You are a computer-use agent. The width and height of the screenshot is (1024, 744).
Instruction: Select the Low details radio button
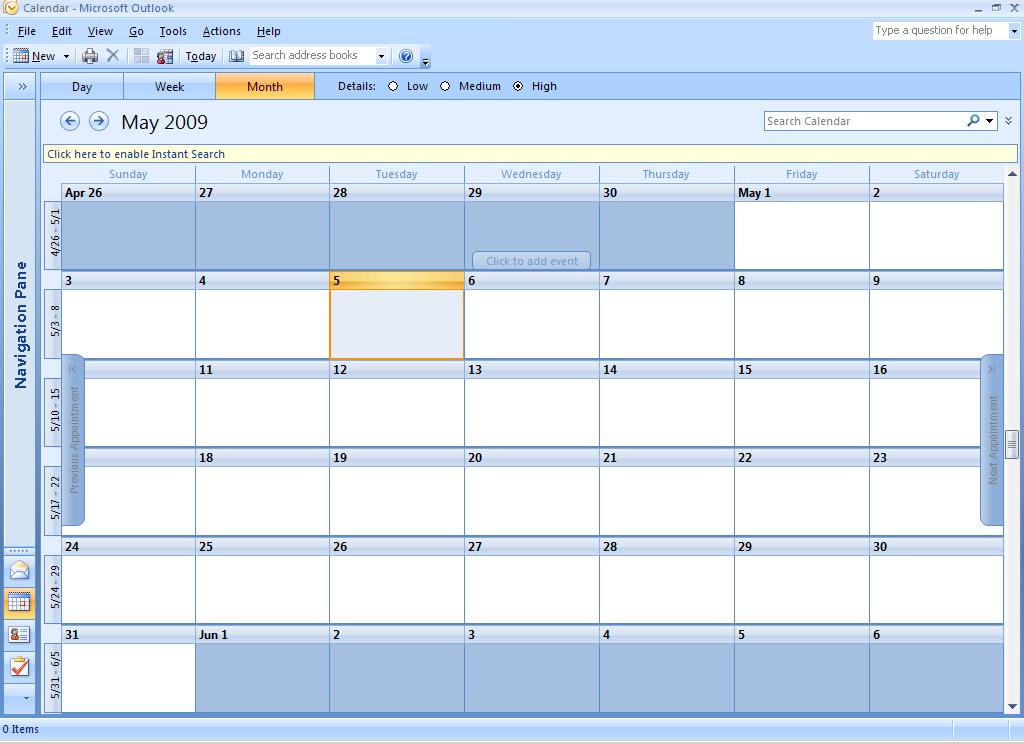393,86
